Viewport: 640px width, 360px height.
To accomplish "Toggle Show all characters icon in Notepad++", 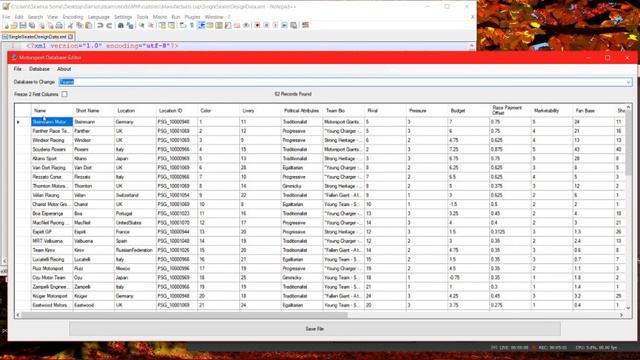I will coord(191,25).
